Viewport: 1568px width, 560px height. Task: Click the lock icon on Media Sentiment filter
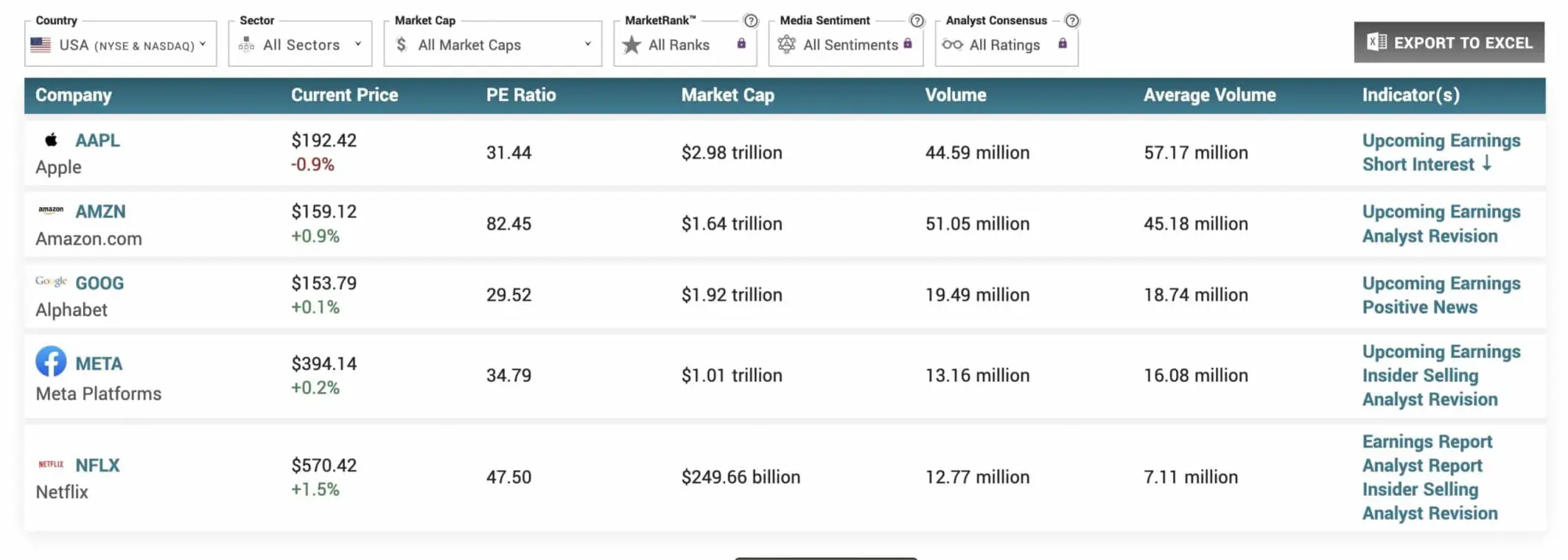(908, 45)
